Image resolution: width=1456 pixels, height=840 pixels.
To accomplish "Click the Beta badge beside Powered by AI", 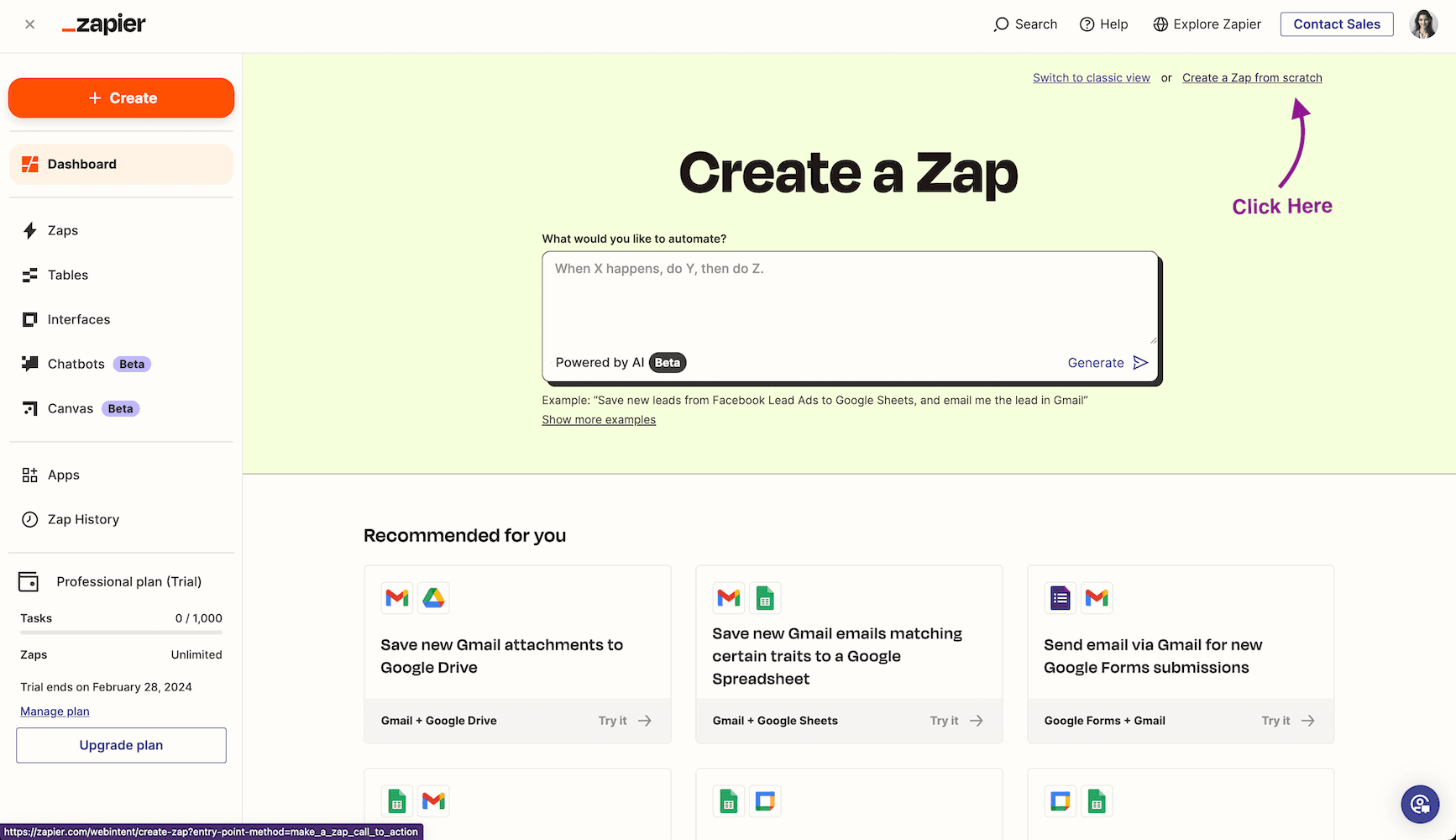I will point(668,363).
